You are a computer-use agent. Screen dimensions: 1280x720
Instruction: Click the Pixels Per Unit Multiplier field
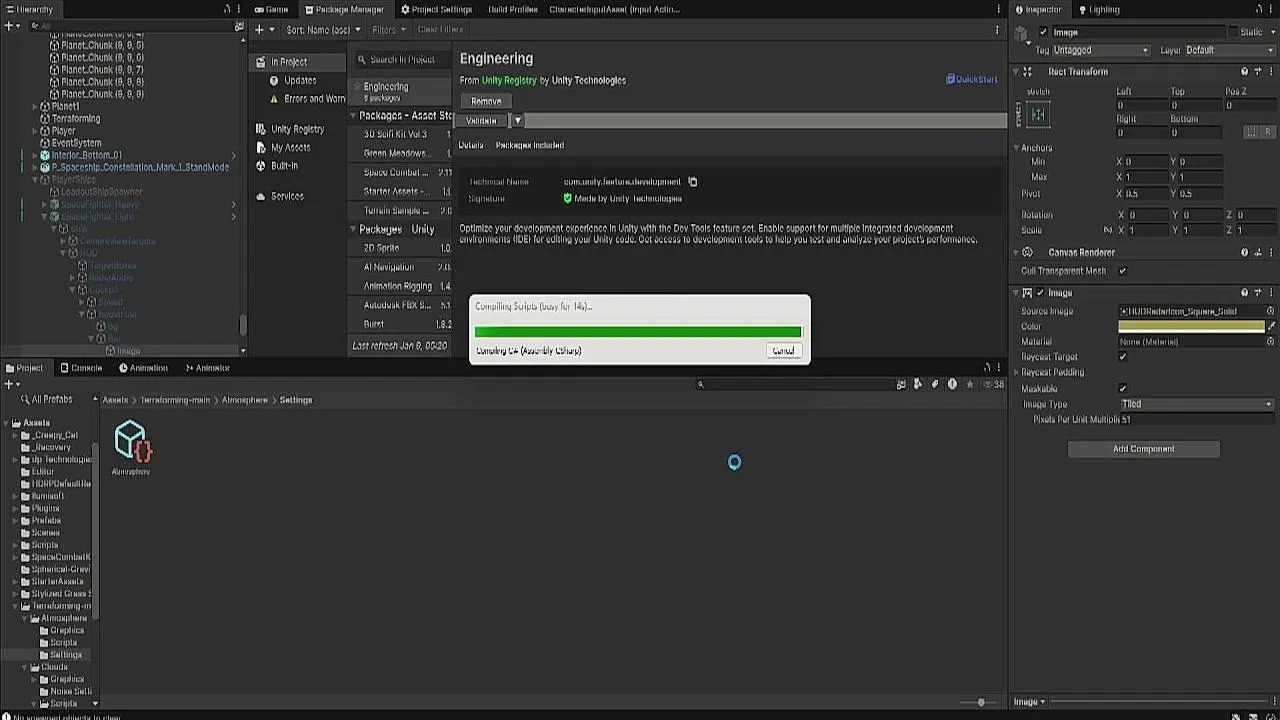point(1197,420)
